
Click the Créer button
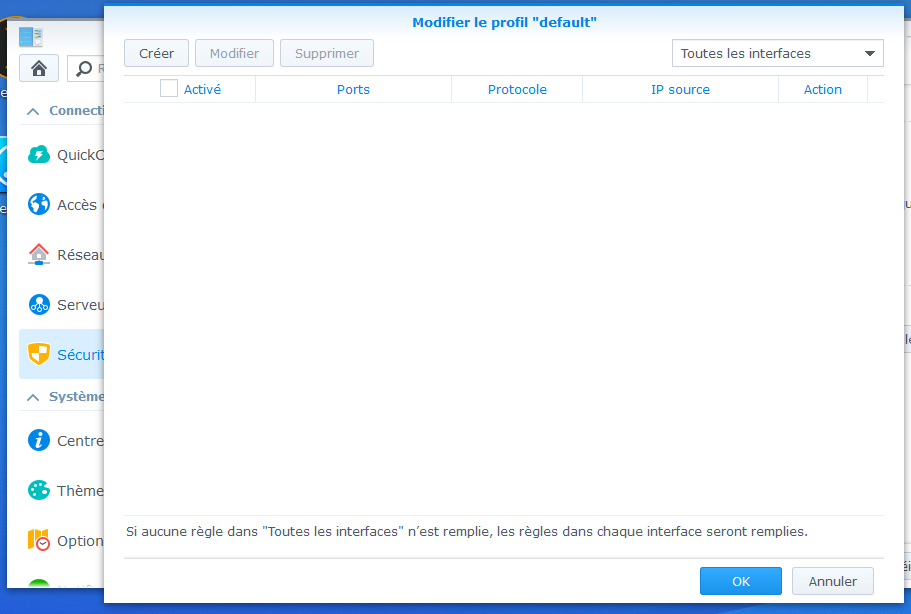click(156, 53)
